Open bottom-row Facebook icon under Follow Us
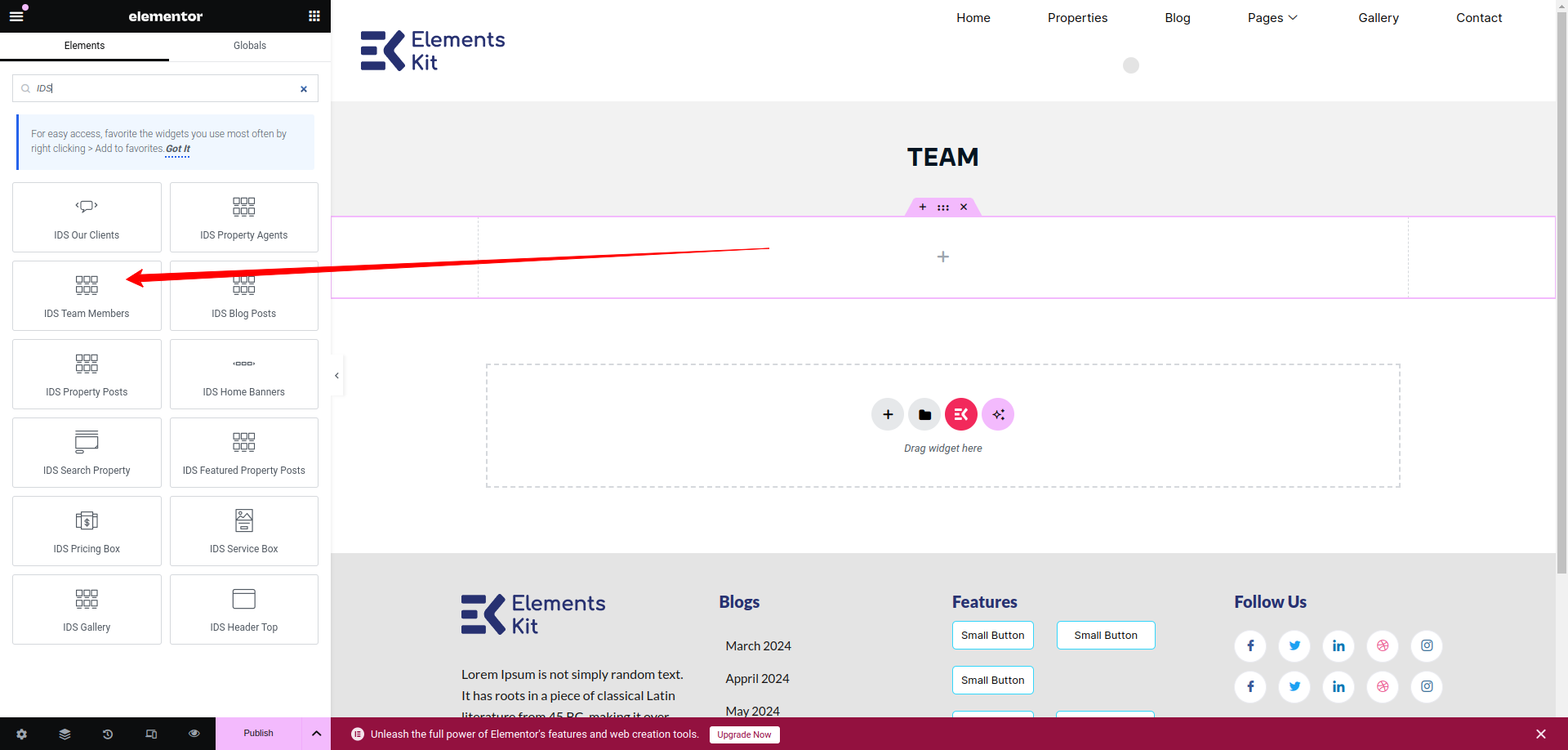Screen dimensions: 1568x750 pos(1250,687)
